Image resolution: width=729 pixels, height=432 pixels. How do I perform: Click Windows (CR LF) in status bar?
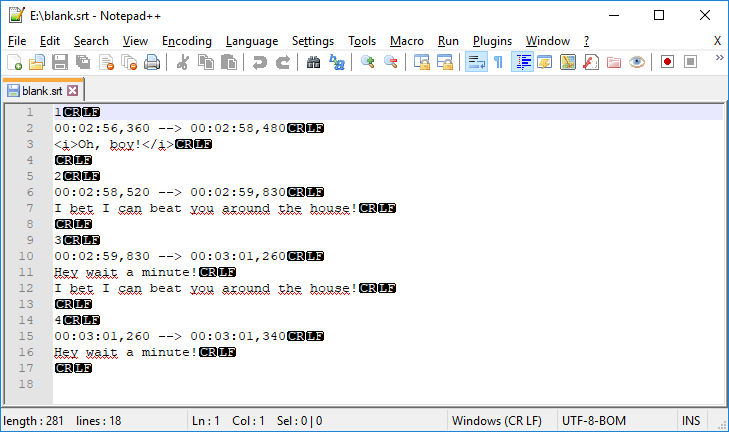click(497, 421)
